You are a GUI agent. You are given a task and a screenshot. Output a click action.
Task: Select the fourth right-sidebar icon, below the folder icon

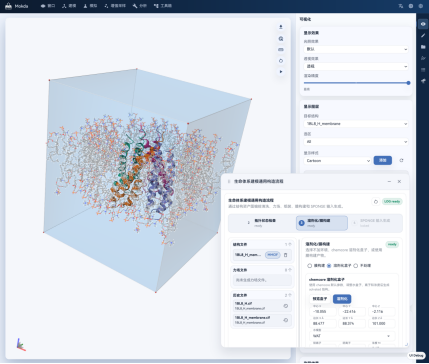[x=423, y=58]
